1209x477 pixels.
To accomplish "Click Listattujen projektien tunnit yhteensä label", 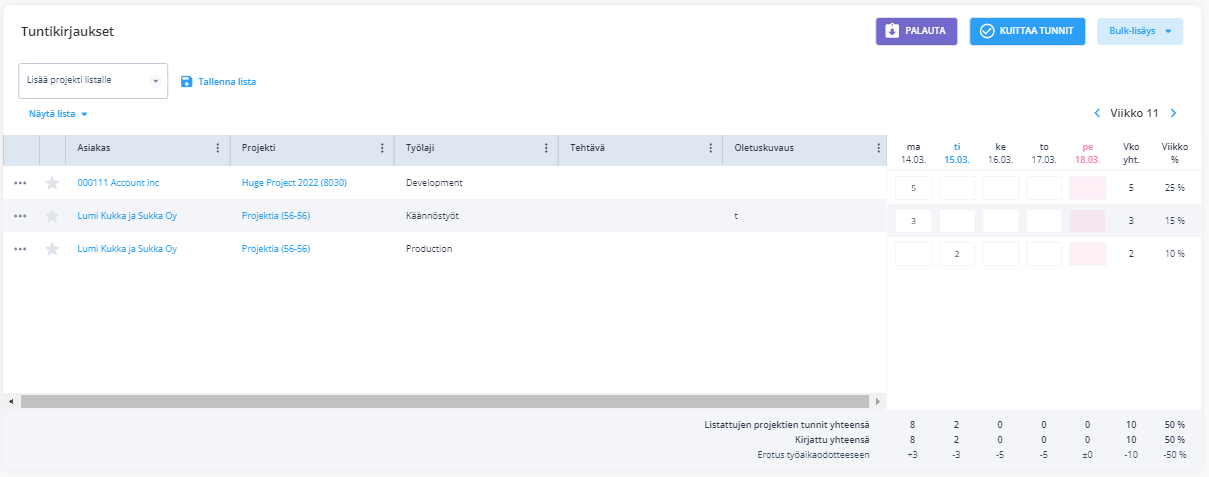I will coord(787,425).
